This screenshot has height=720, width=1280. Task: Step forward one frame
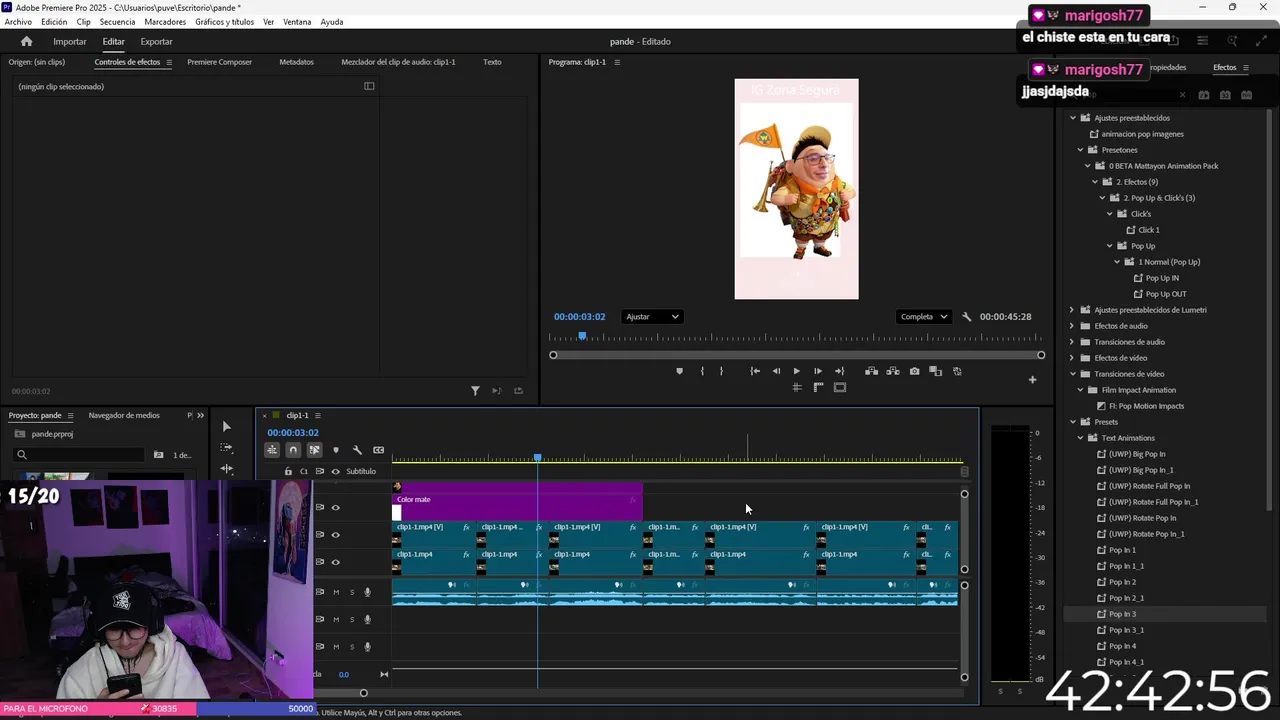(818, 371)
